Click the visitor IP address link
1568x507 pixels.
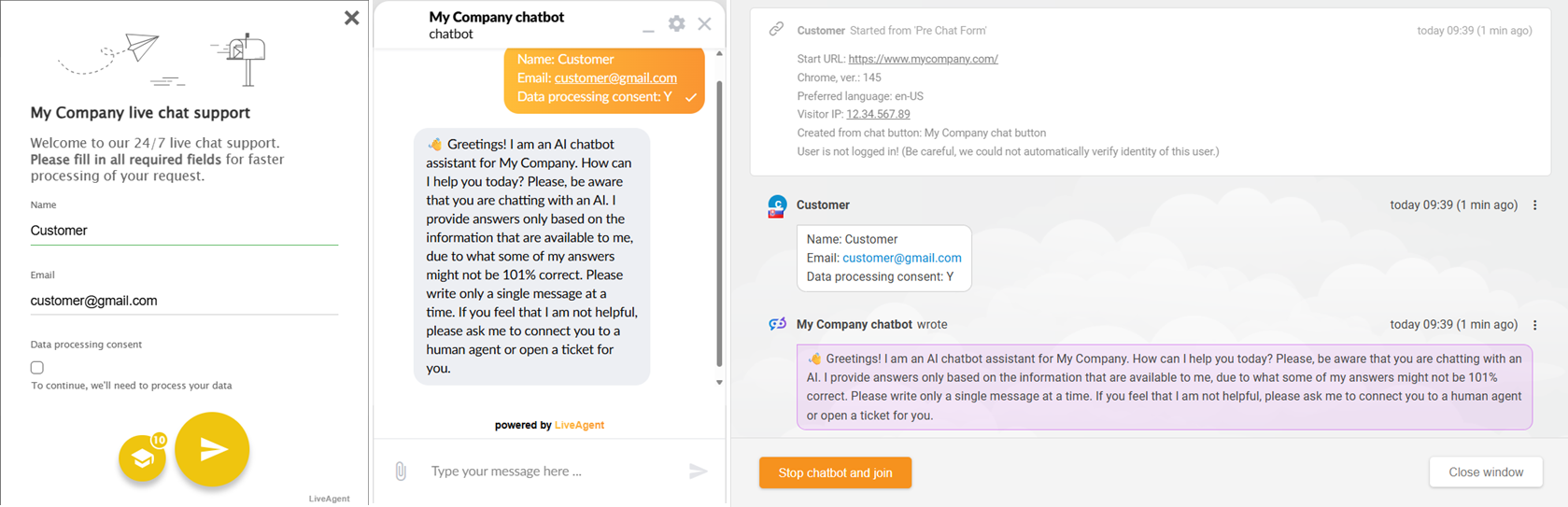pos(878,114)
